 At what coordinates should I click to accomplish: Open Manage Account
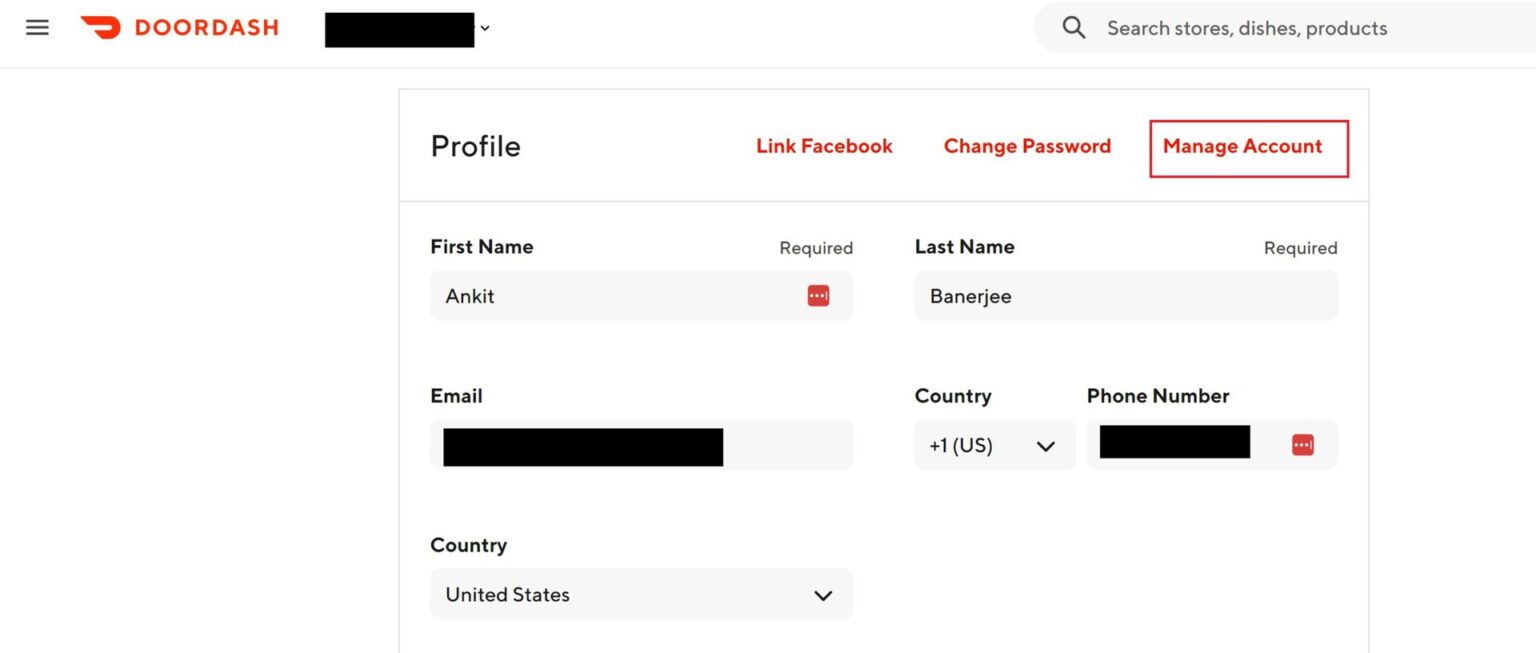tap(1243, 146)
